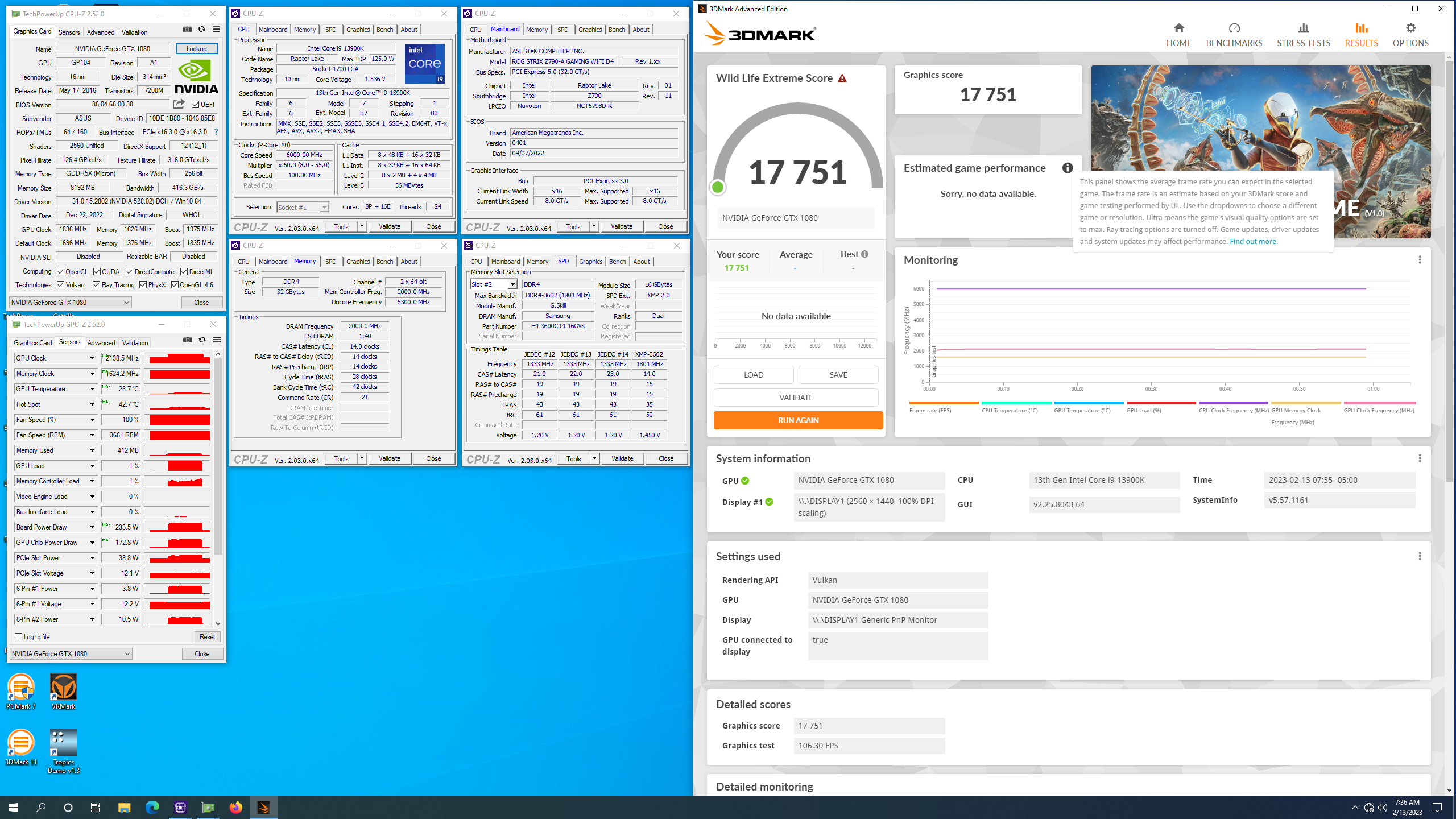
Task: Toggle the CUDA checkbox in GPU-Z
Action: [x=97, y=272]
